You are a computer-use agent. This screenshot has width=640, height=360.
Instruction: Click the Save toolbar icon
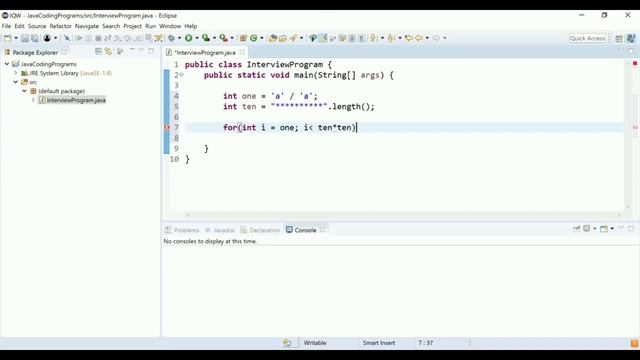click(25, 38)
